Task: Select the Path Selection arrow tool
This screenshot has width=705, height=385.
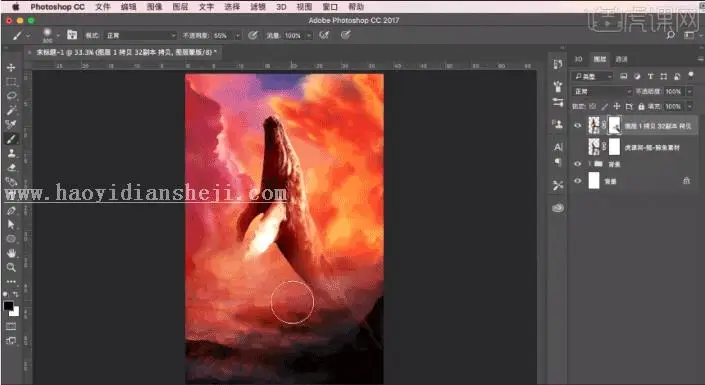Action: (11, 224)
